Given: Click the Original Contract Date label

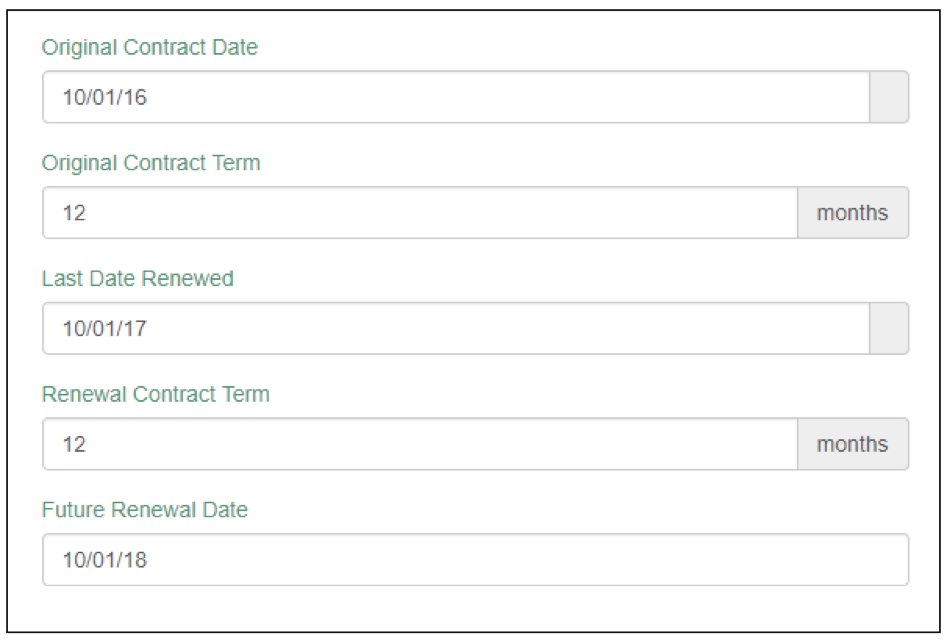Looking at the screenshot, I should click(x=149, y=47).
